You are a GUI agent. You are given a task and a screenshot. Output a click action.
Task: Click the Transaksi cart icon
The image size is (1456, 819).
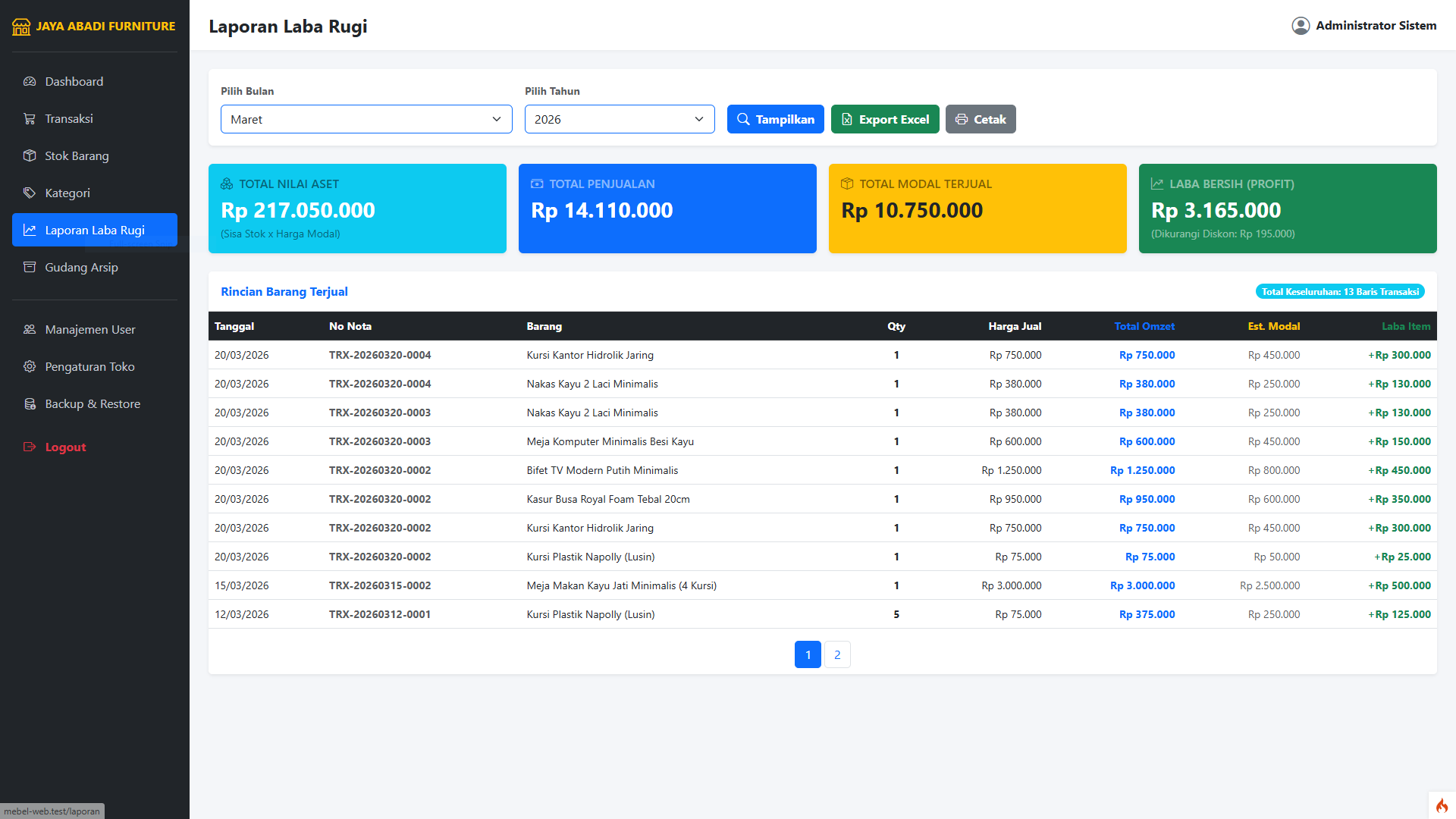click(30, 118)
